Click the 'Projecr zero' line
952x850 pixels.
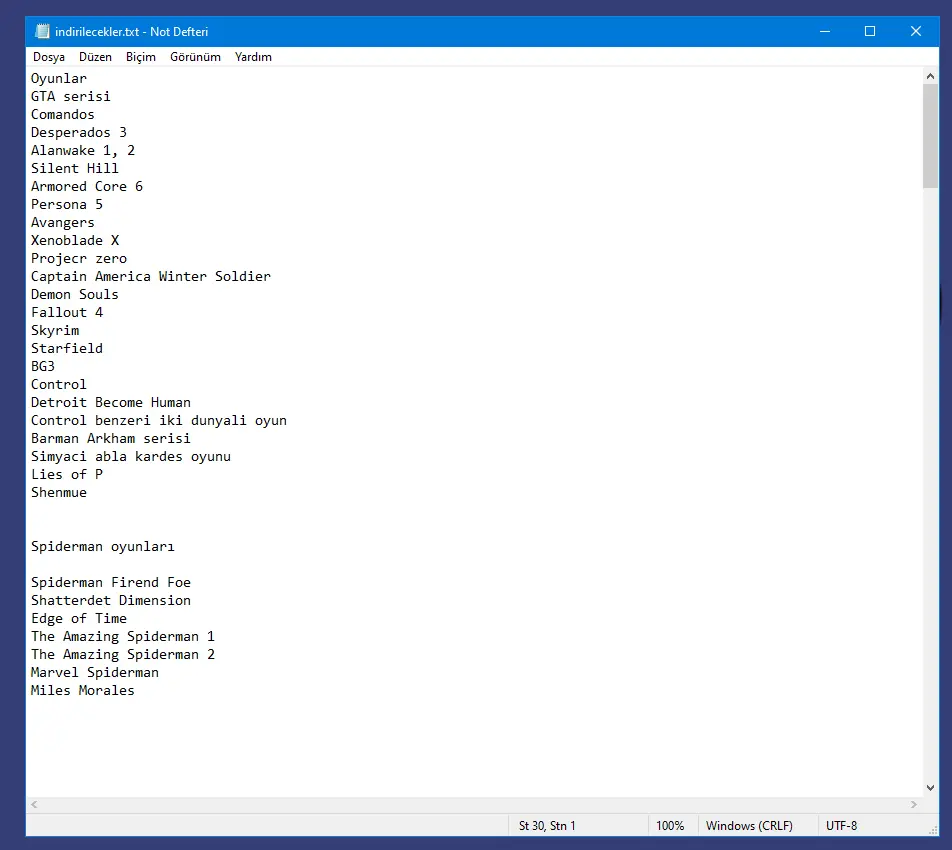pyautogui.click(x=79, y=259)
